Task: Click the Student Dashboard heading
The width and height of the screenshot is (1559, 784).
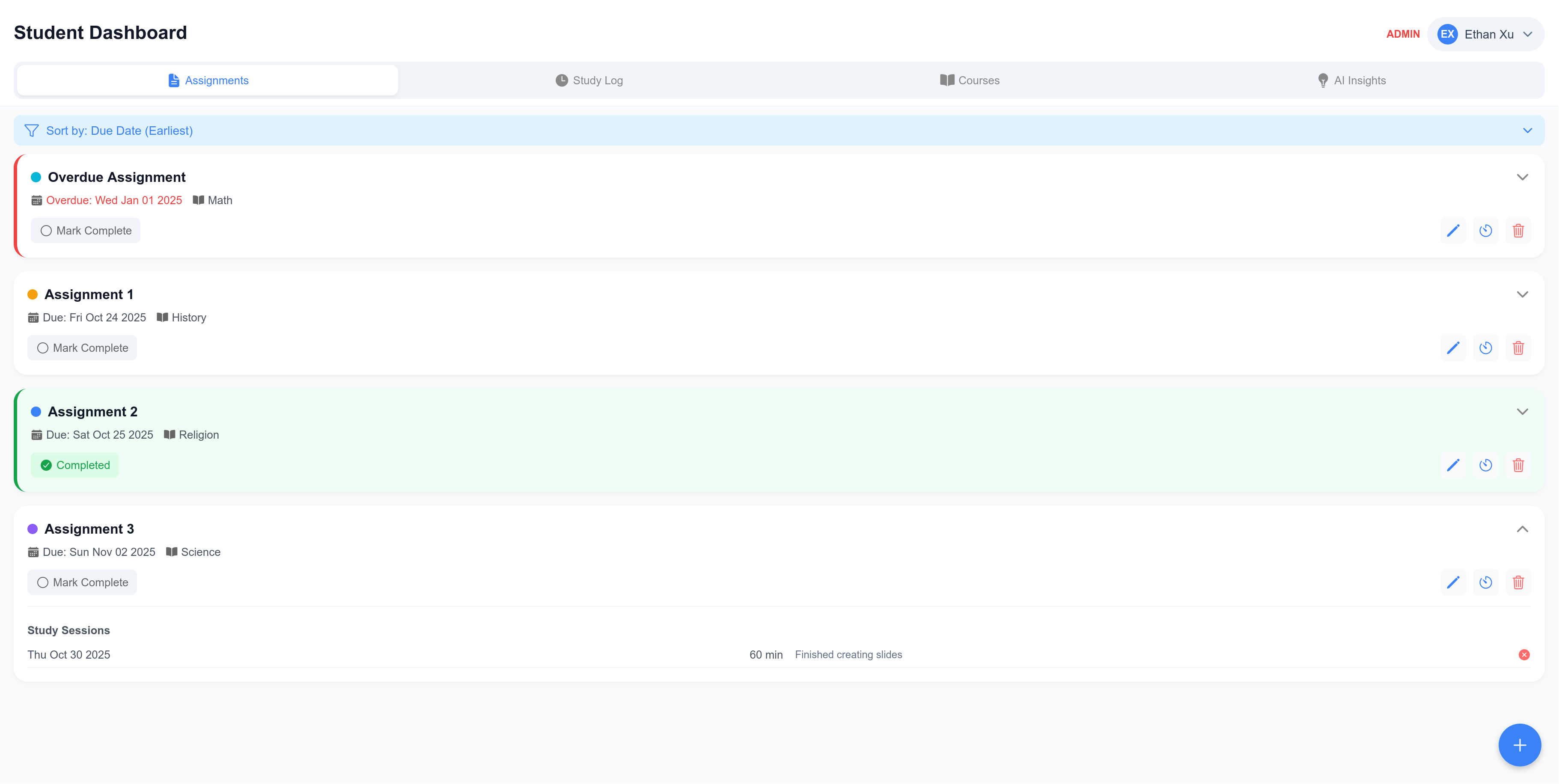Action: (101, 33)
